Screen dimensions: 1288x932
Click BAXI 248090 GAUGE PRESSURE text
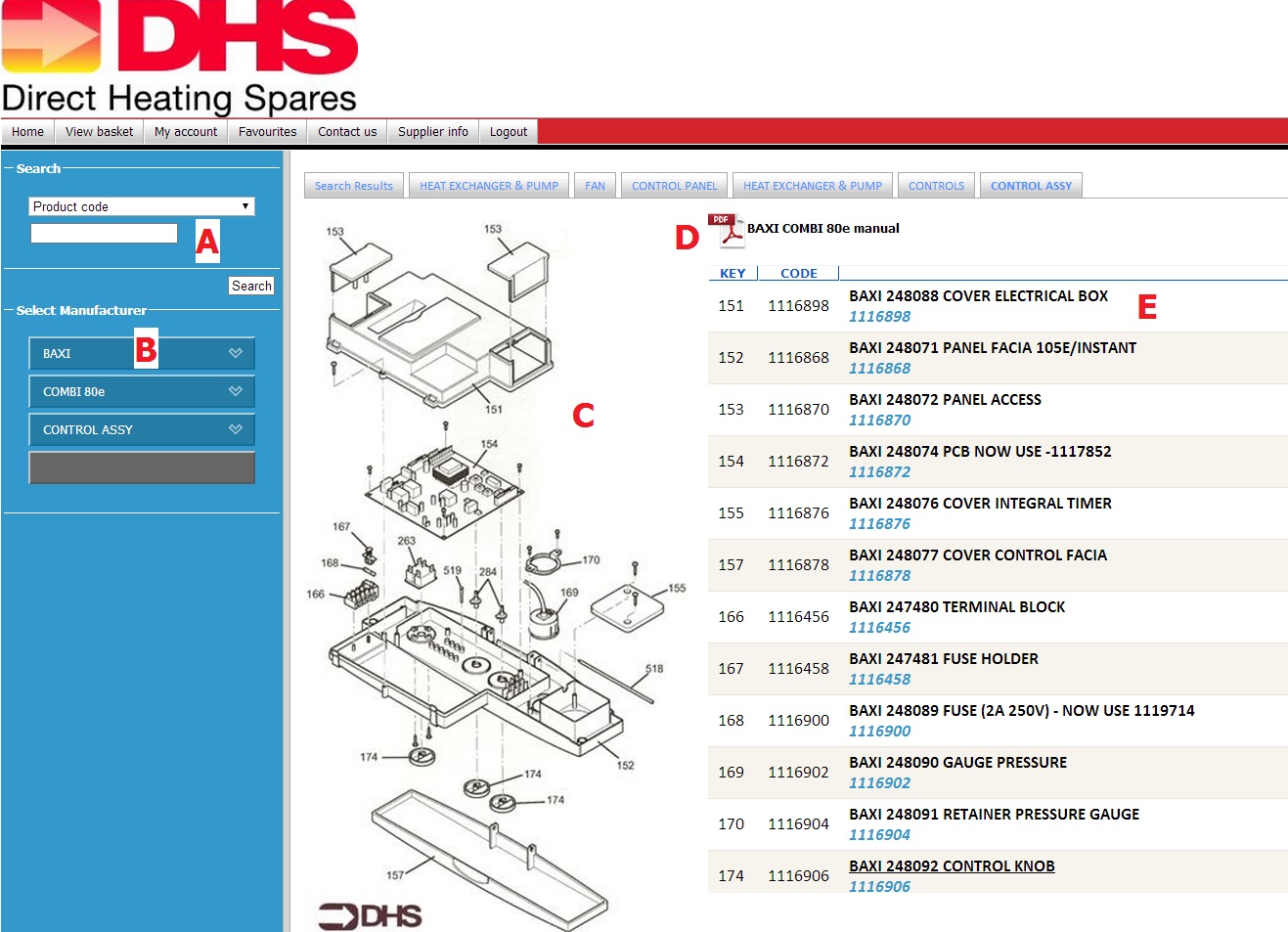click(x=957, y=763)
